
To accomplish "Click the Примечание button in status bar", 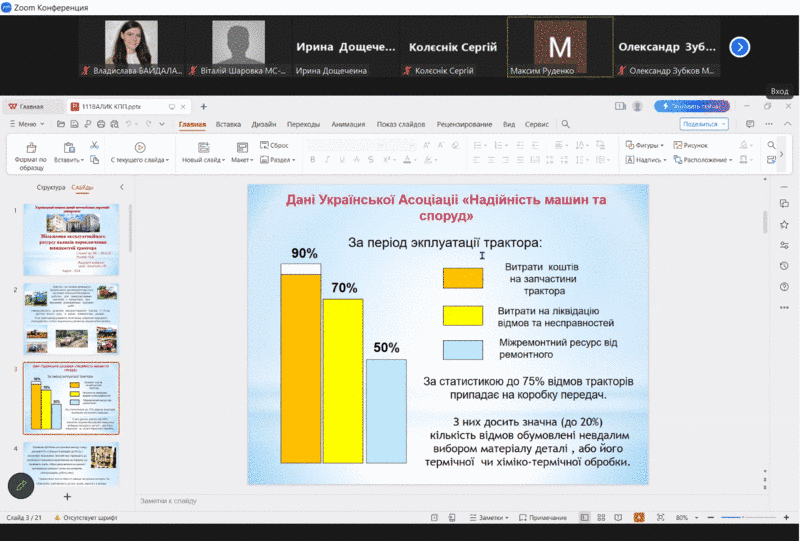I will tap(543, 518).
